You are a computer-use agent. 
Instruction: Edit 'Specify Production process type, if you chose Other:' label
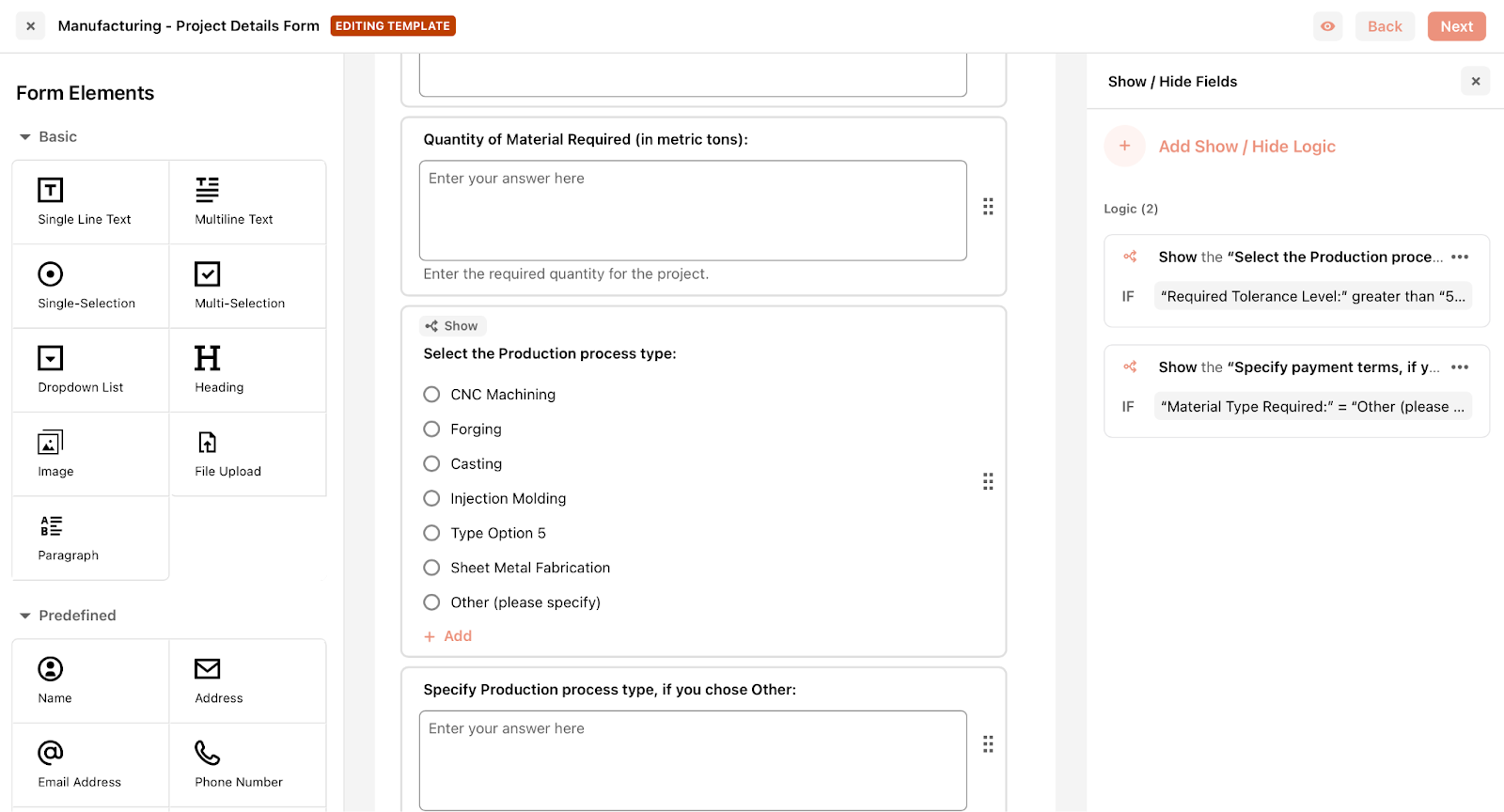point(609,690)
